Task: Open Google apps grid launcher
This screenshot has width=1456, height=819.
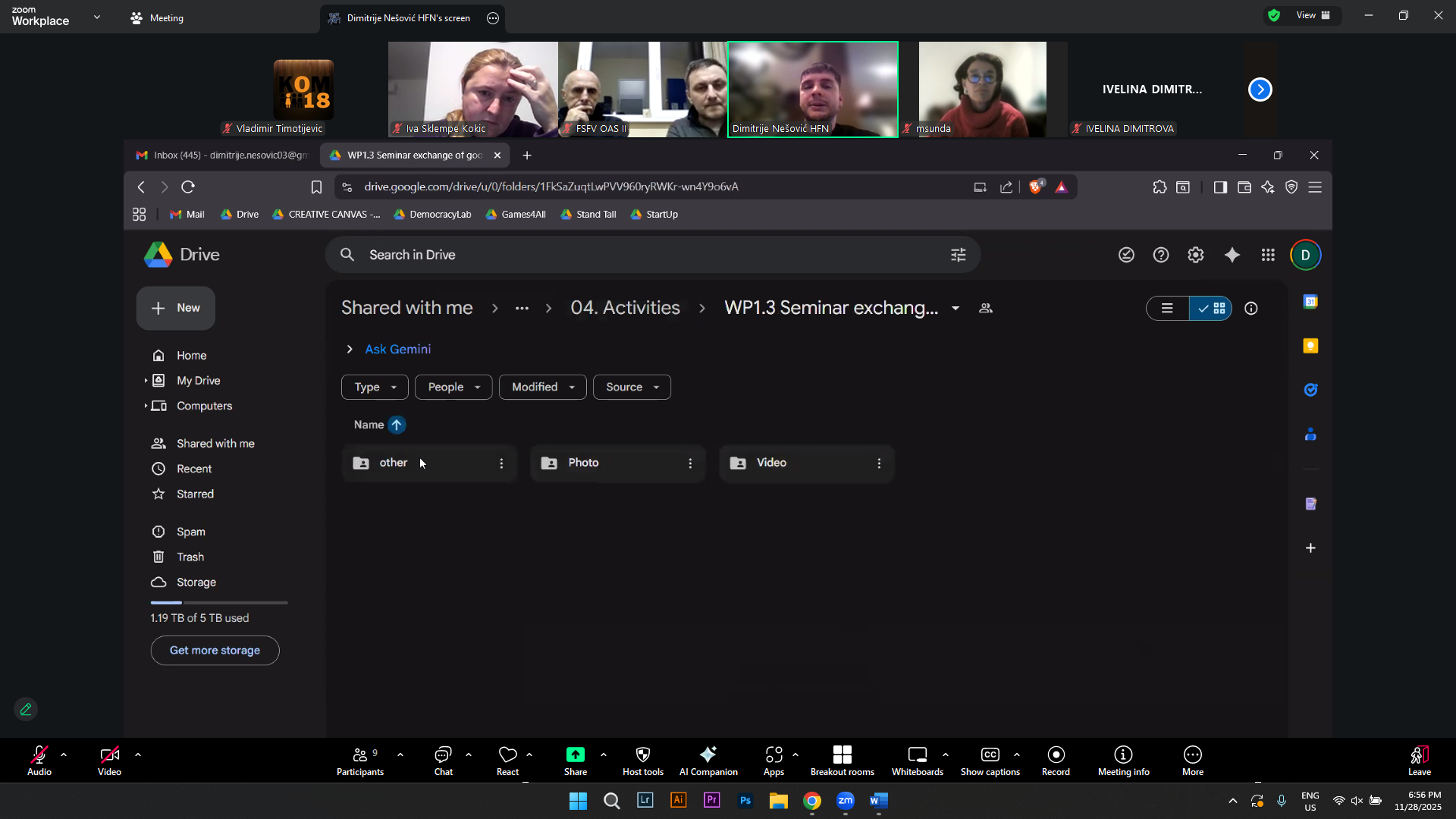Action: coord(1268,256)
